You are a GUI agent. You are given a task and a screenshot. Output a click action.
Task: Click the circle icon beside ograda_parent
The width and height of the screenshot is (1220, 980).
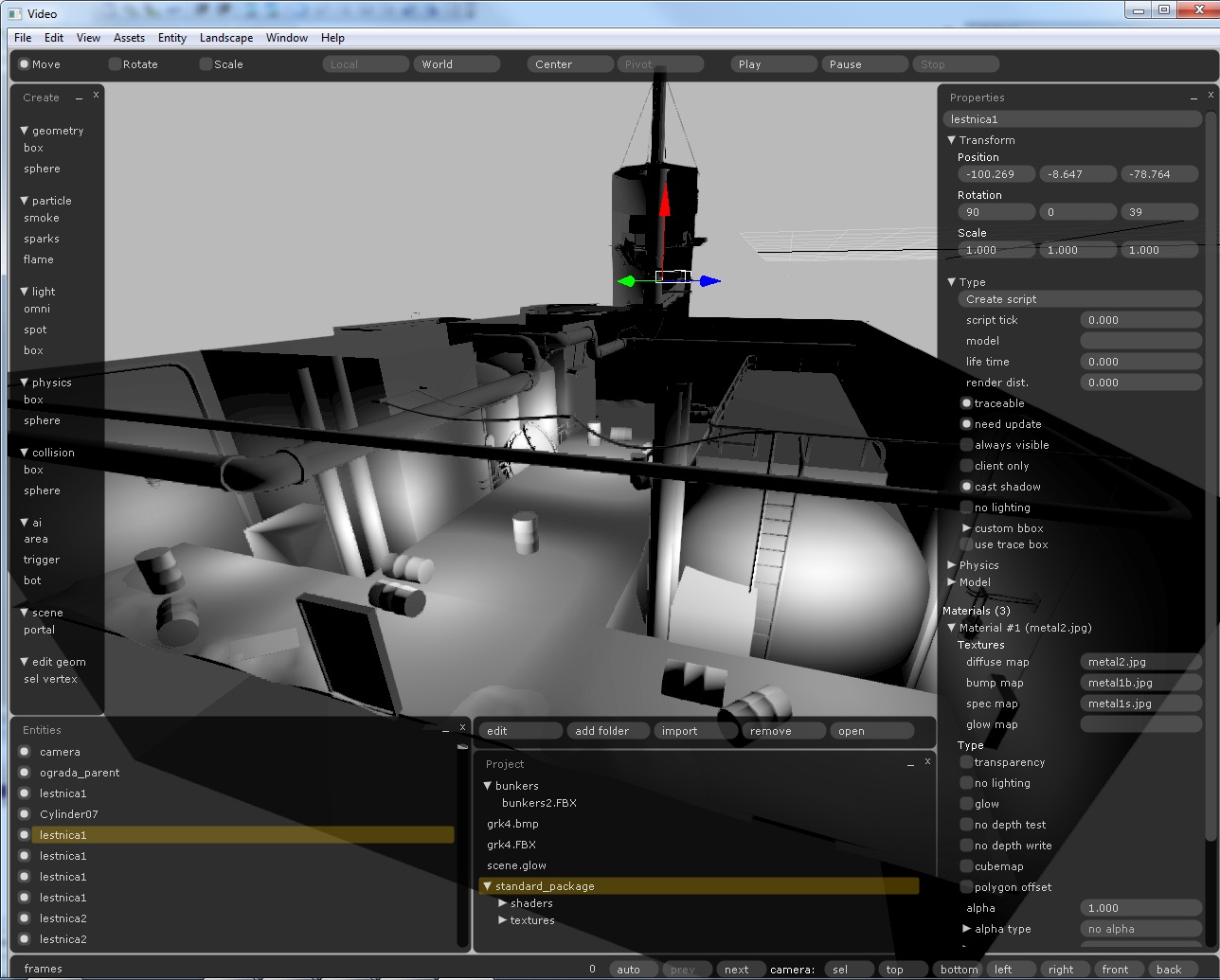pos(25,773)
